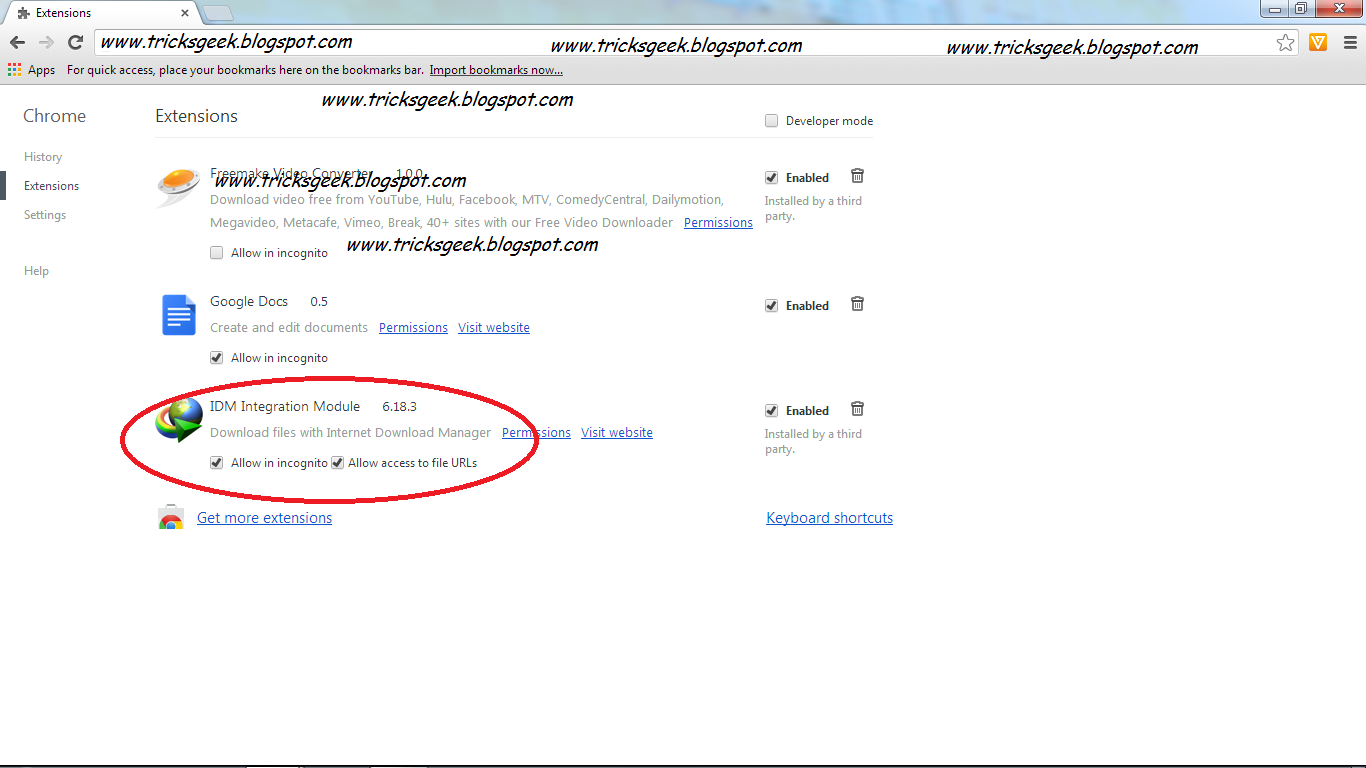Click the version number 6.18.3

399,407
